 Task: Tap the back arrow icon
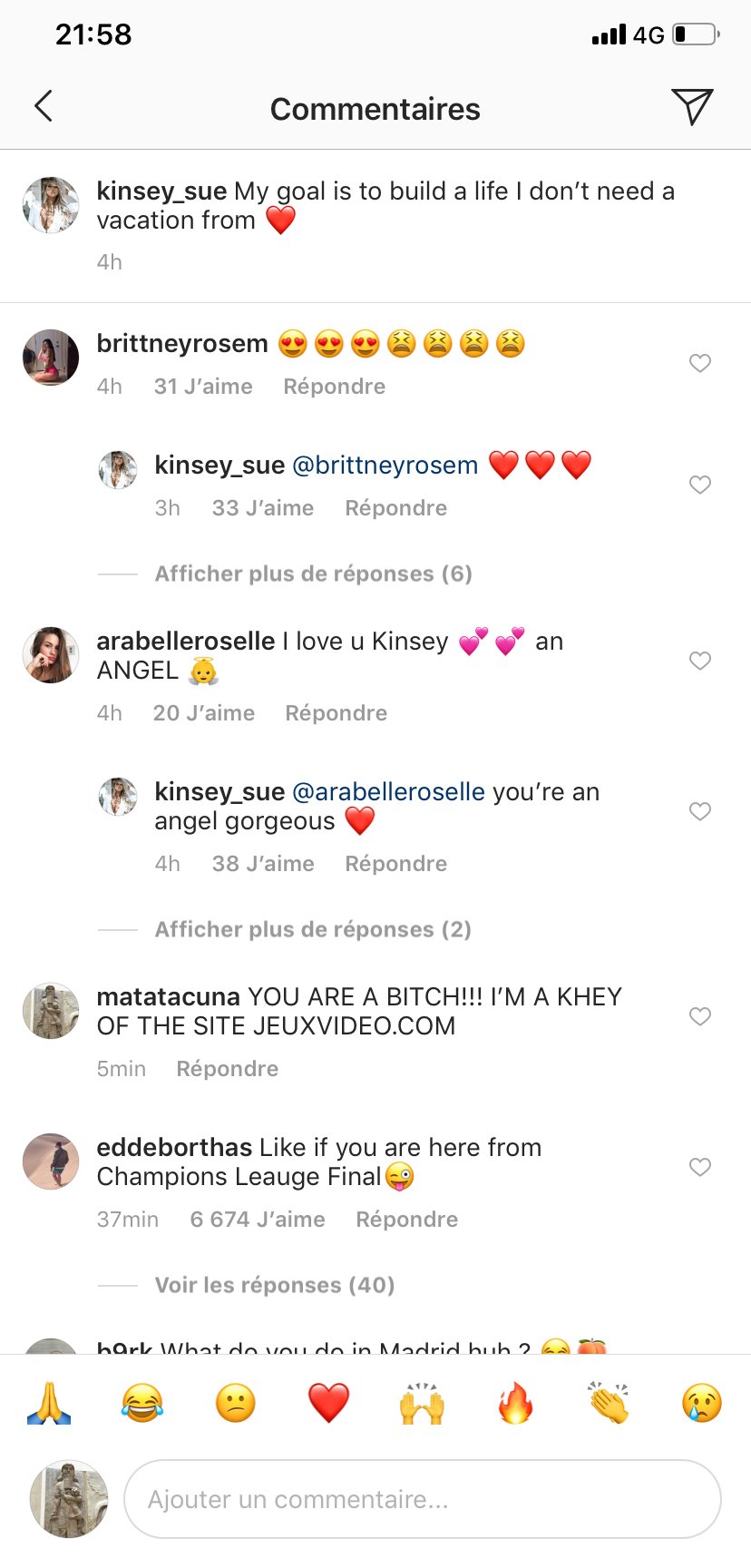pyautogui.click(x=44, y=106)
